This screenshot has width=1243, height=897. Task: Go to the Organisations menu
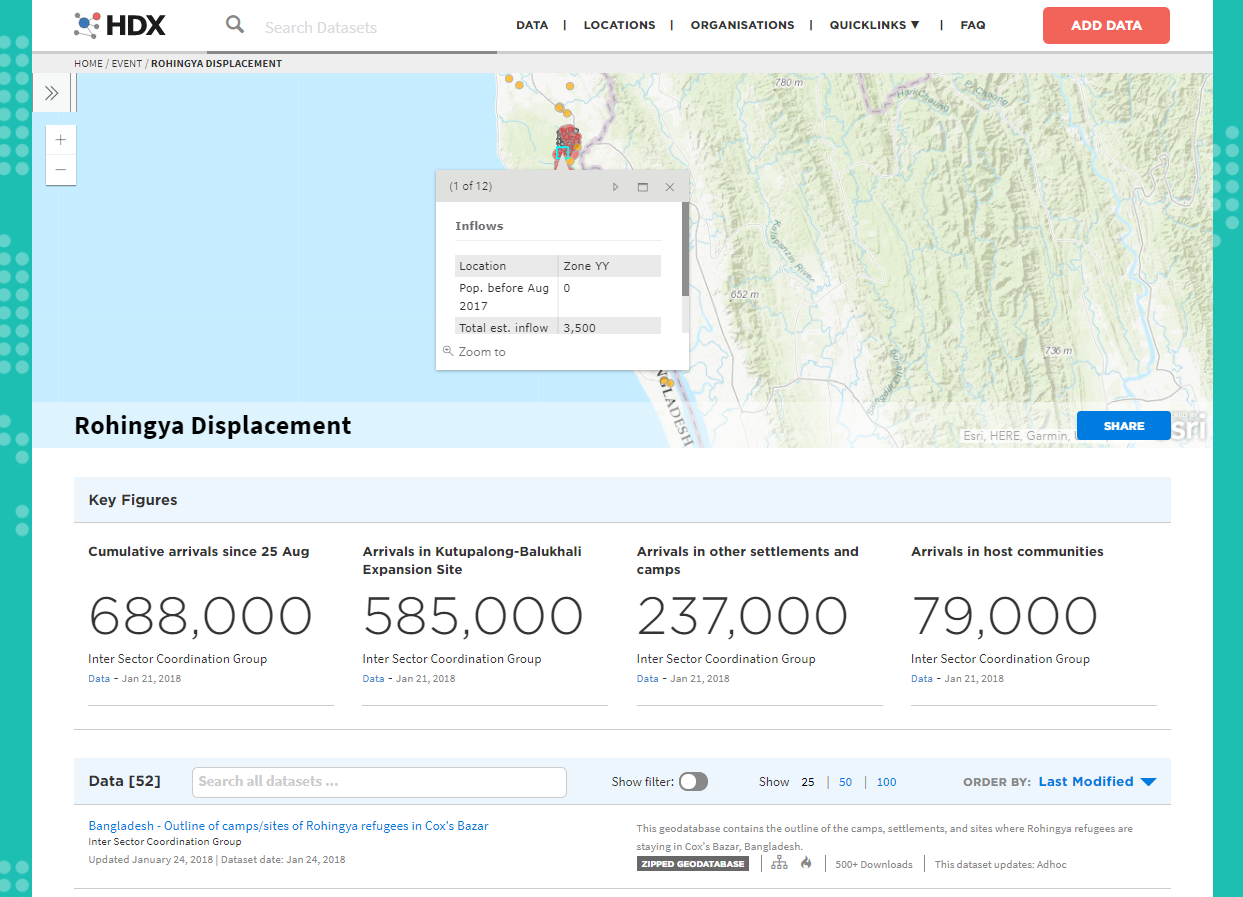(742, 25)
